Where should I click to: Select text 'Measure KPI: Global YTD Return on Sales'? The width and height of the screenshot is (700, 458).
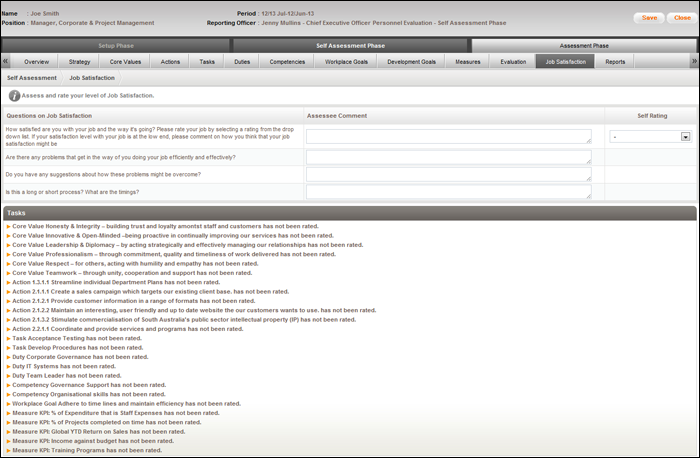70,432
